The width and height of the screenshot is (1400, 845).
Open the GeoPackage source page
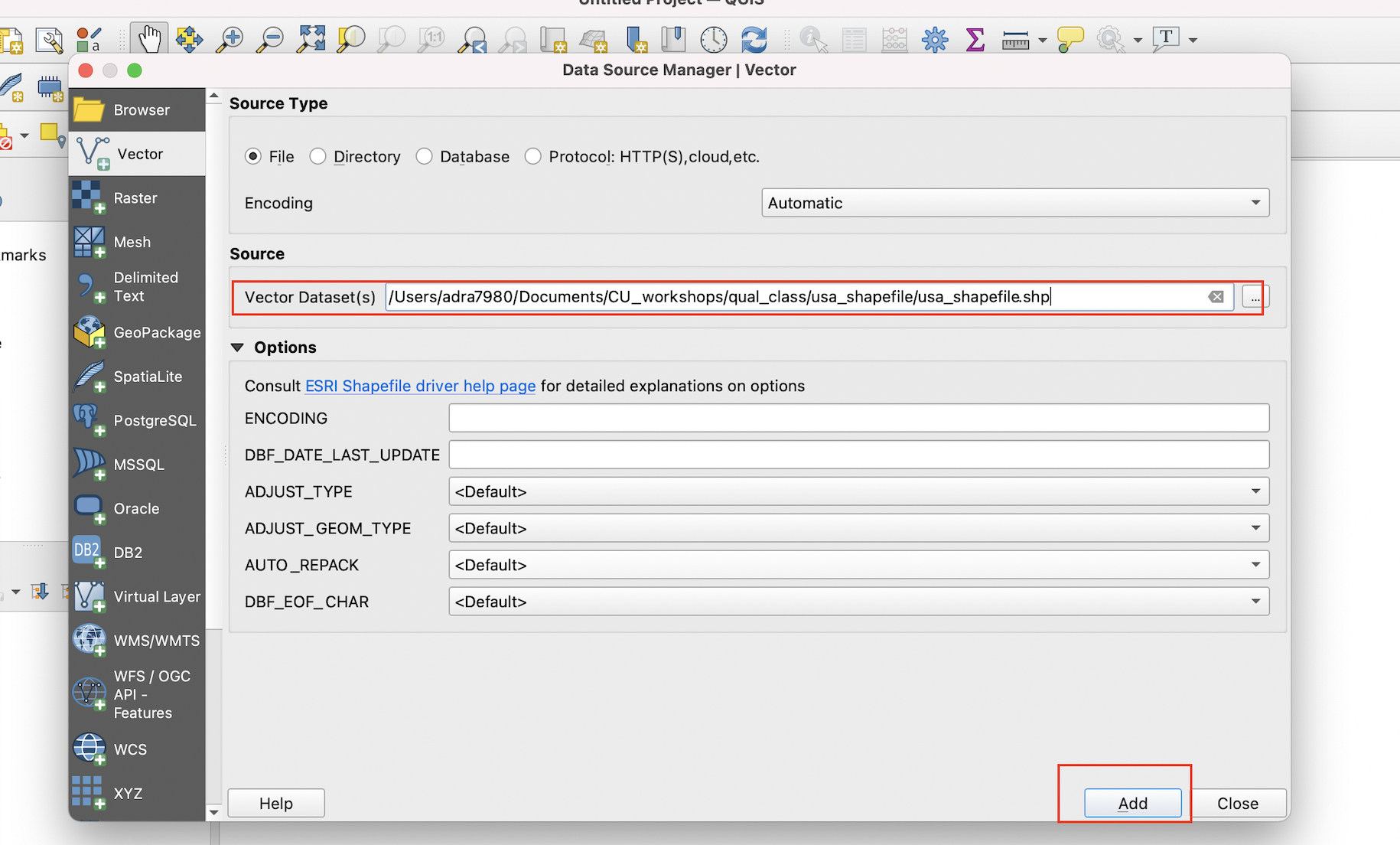[x=89, y=332]
